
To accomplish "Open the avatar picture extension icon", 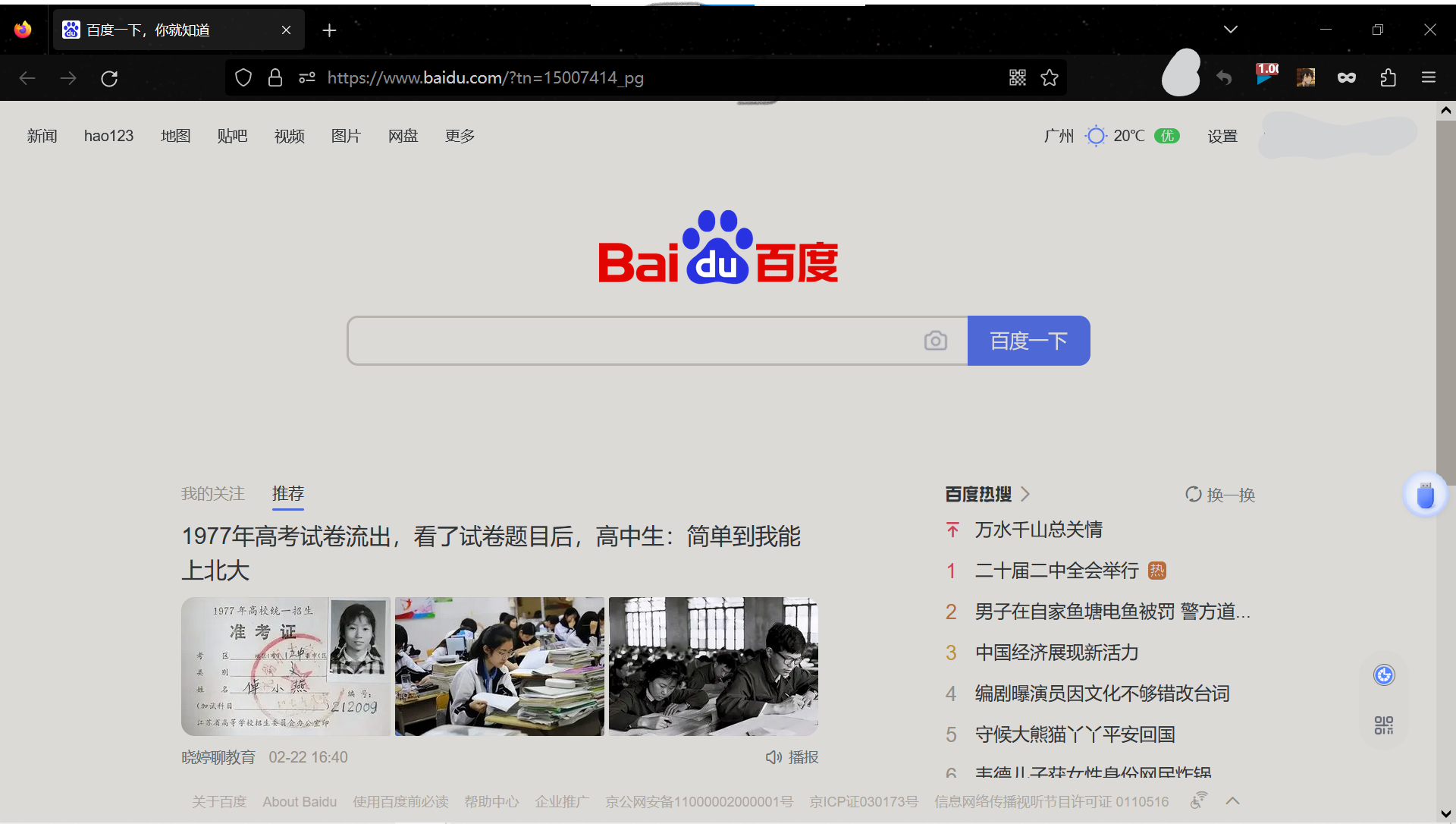I will coord(1306,77).
